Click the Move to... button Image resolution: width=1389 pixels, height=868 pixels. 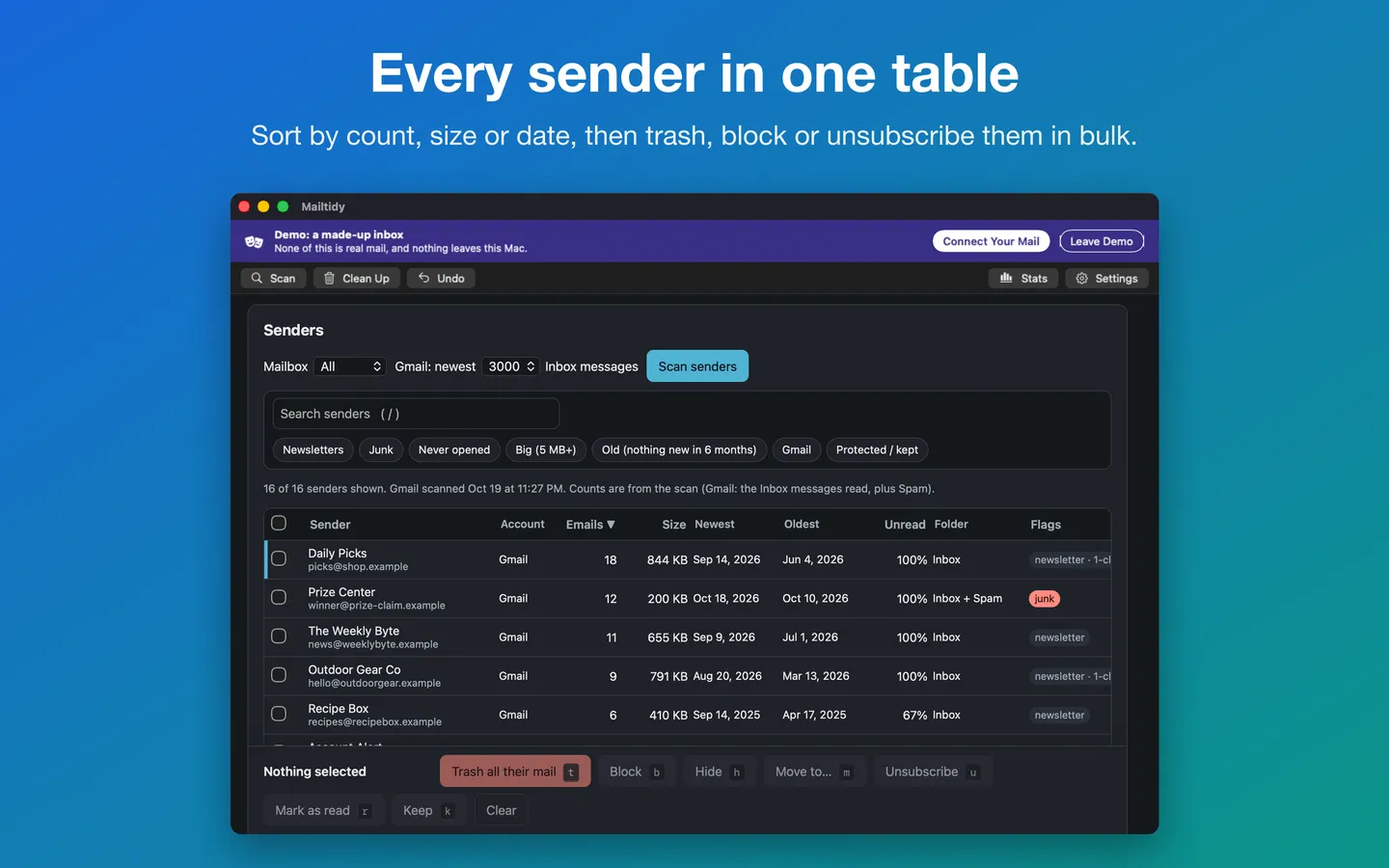point(815,772)
